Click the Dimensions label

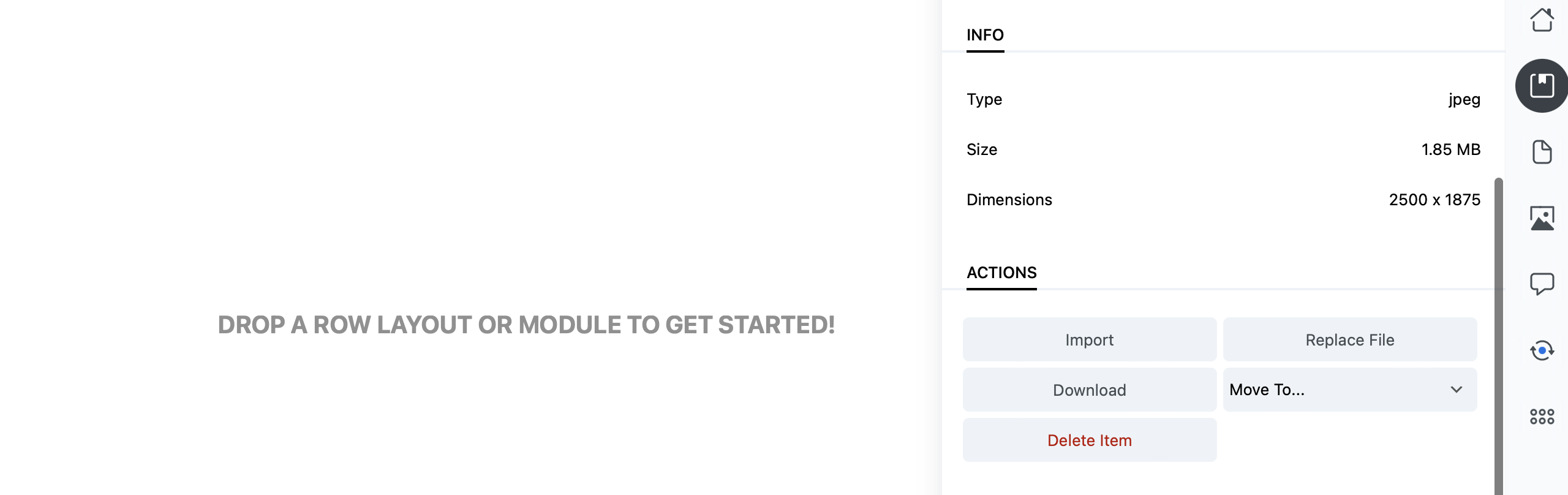[1009, 200]
